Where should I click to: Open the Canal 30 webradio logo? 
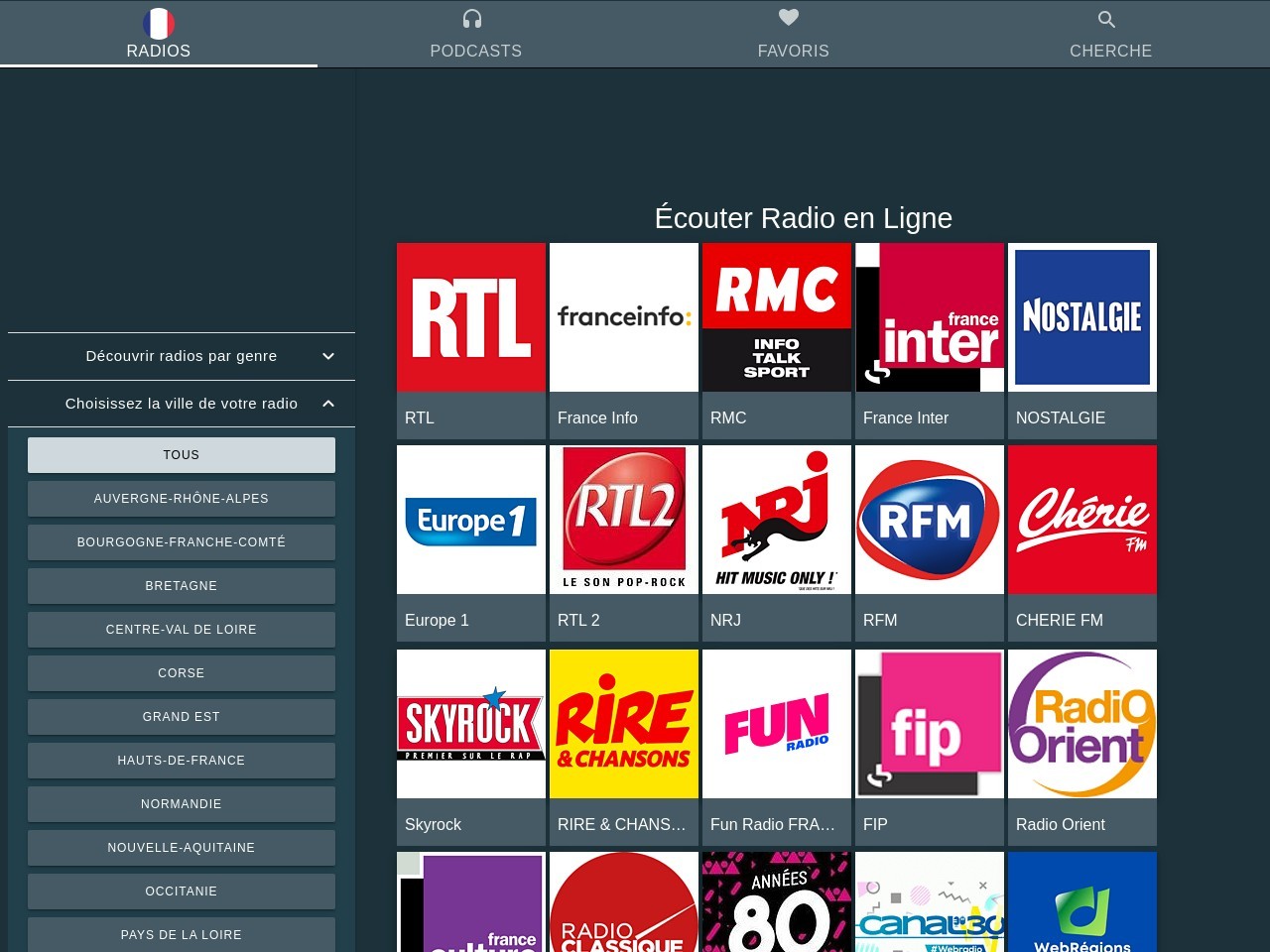(930, 901)
